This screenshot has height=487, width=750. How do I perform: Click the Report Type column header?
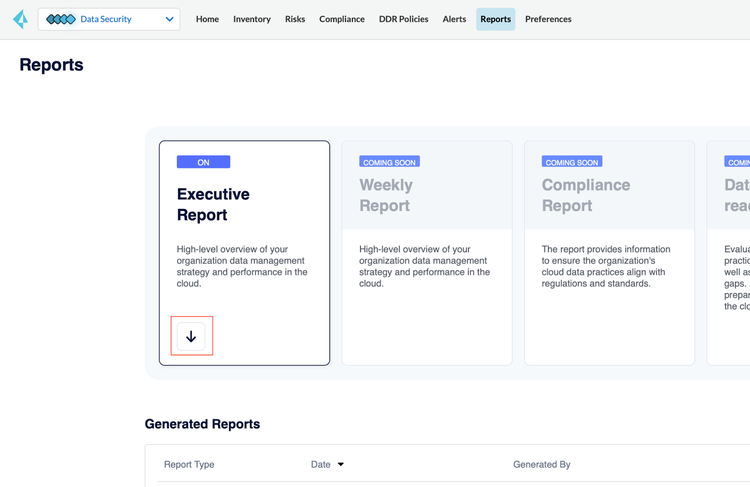click(x=189, y=464)
